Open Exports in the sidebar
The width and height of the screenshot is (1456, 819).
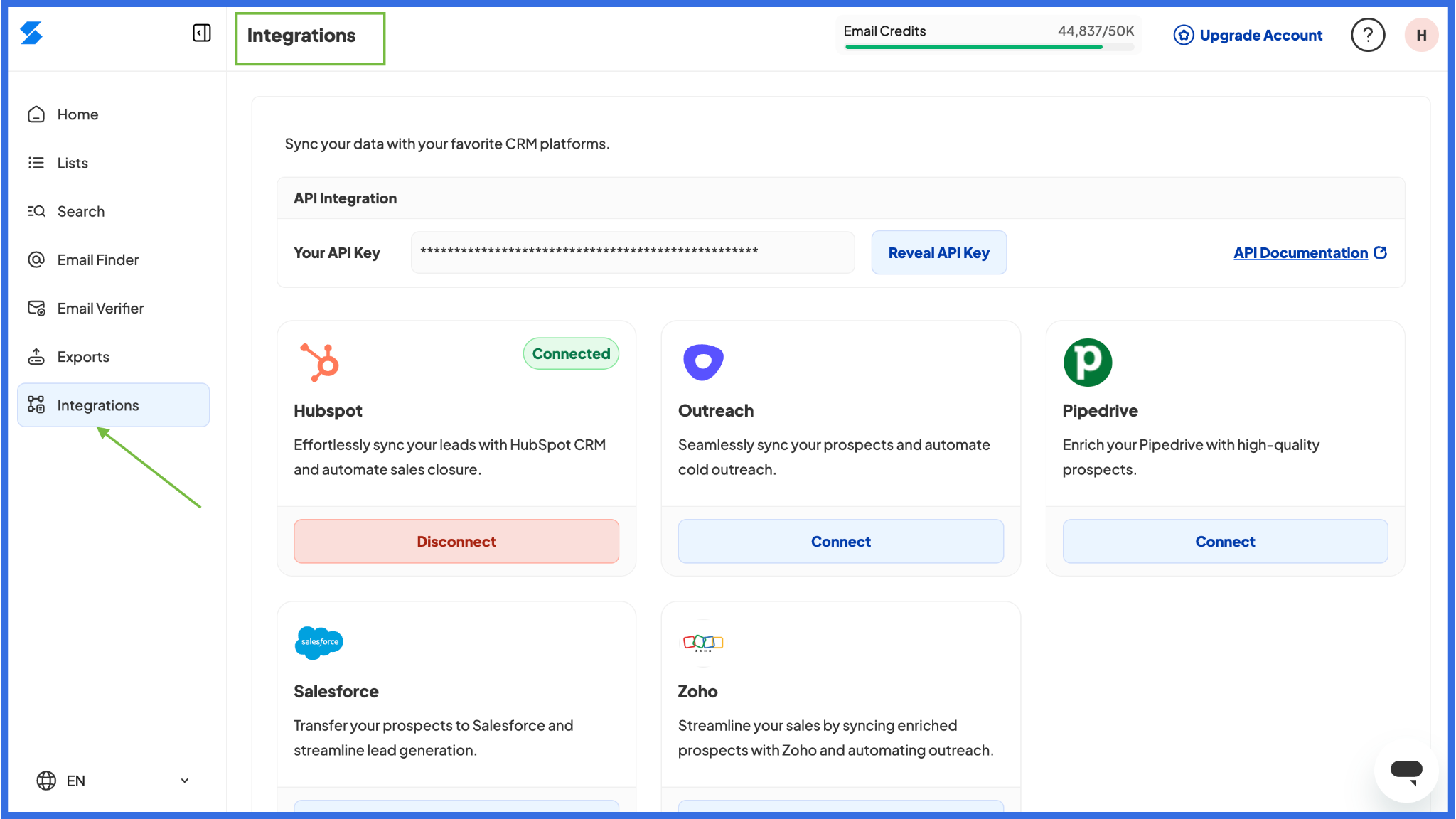[x=114, y=356]
